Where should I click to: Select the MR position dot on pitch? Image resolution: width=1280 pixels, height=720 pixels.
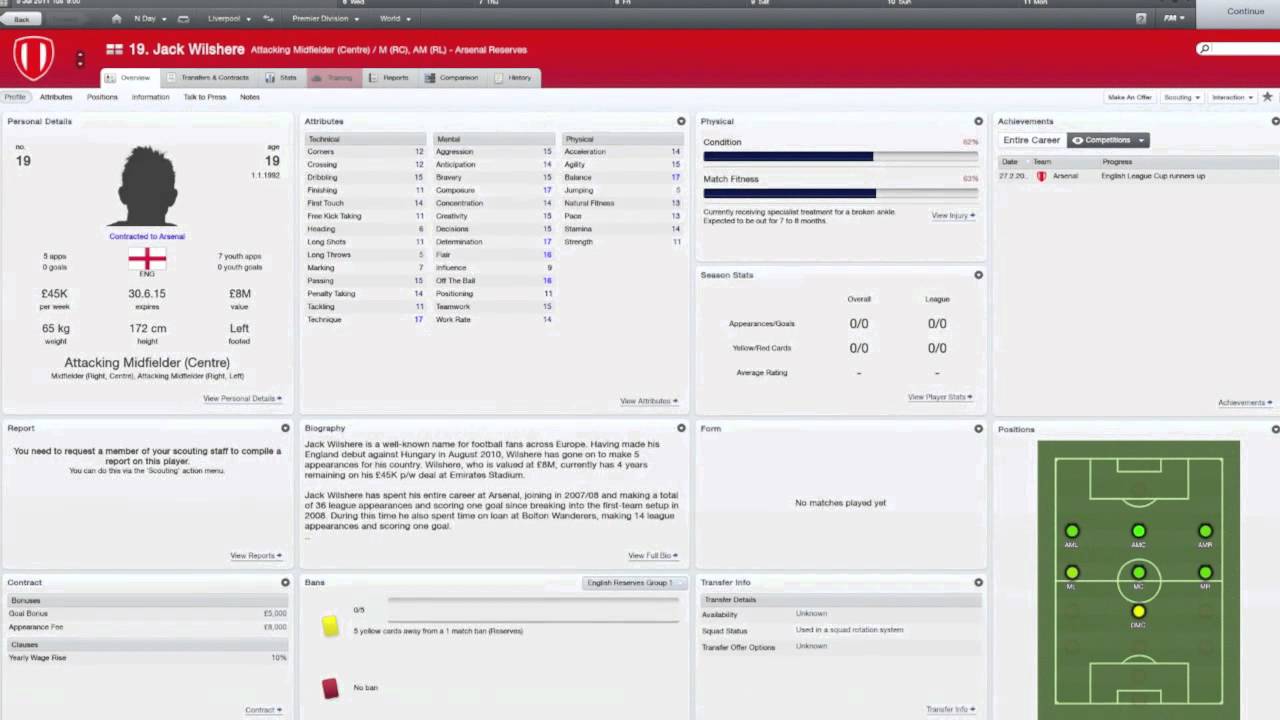pos(1205,573)
